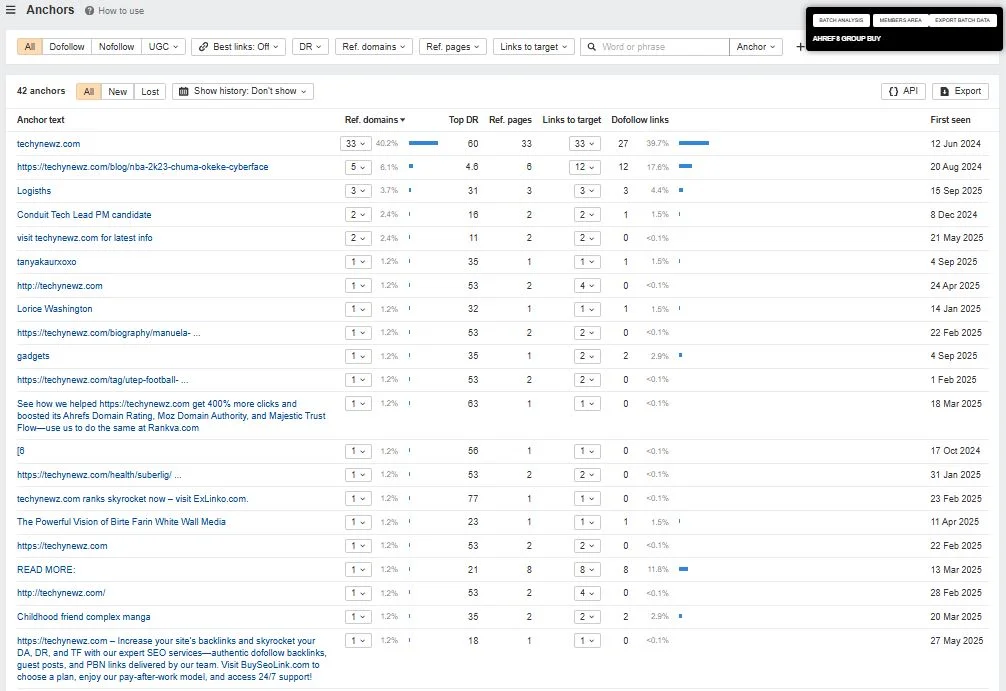The height and width of the screenshot is (691, 1006).
Task: Open the nba-2k23-chuma-okeke-cyberface URL anchor
Action: (142, 167)
